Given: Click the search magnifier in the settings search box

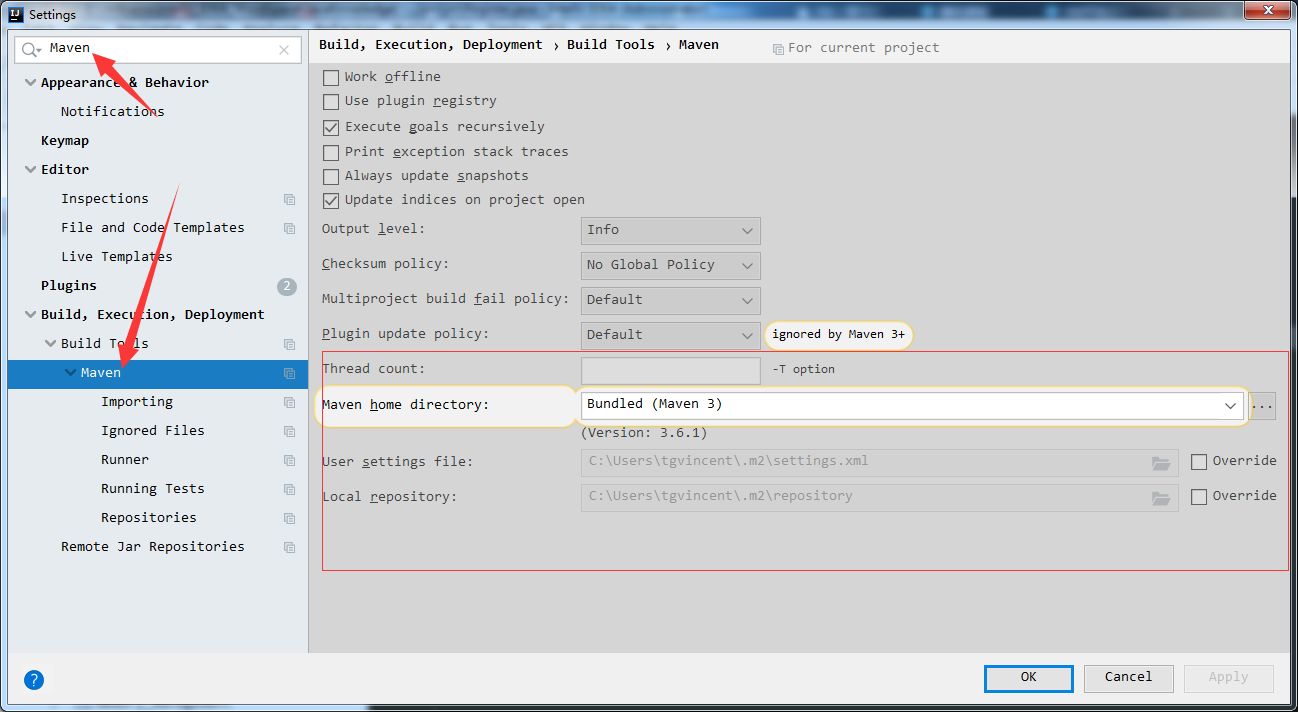Looking at the screenshot, I should pyautogui.click(x=31, y=48).
